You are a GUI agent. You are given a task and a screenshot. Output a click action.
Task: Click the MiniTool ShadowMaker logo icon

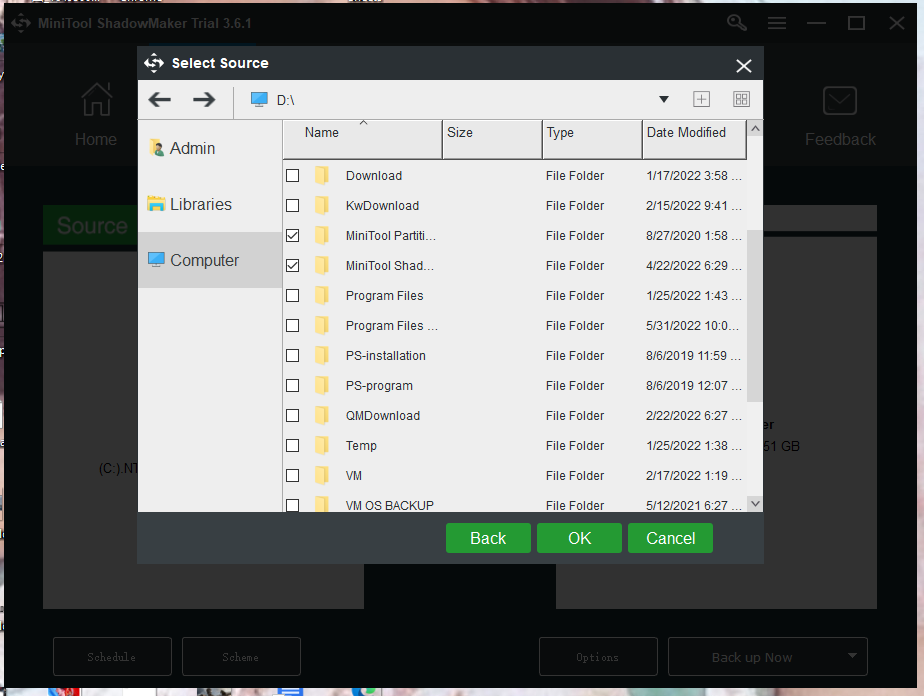(21, 23)
